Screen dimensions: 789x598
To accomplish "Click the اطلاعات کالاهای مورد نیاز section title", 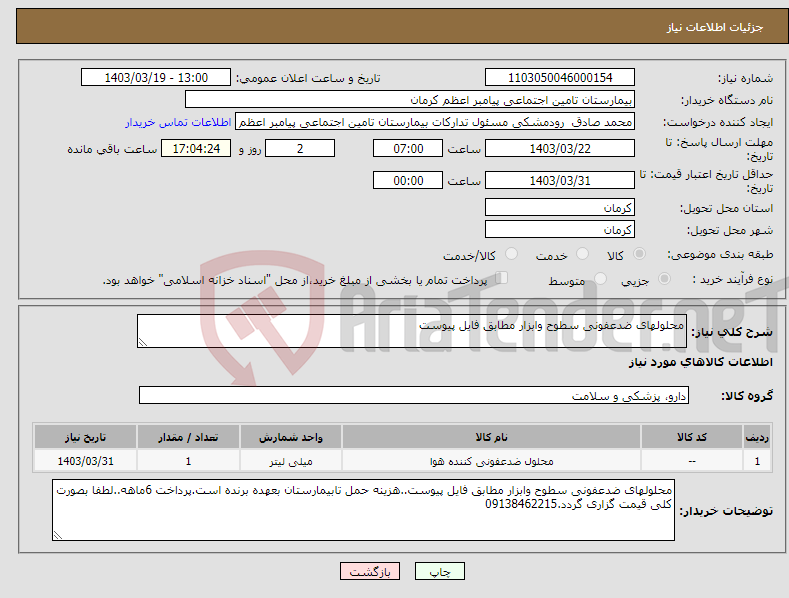I will (700, 362).
